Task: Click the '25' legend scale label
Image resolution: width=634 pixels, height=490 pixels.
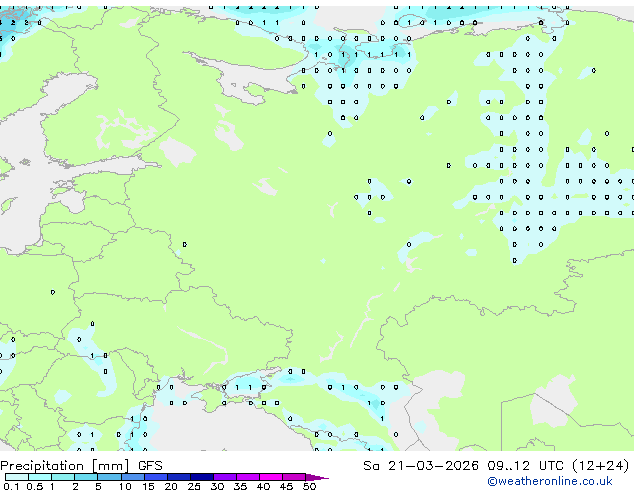Action: coord(194,486)
